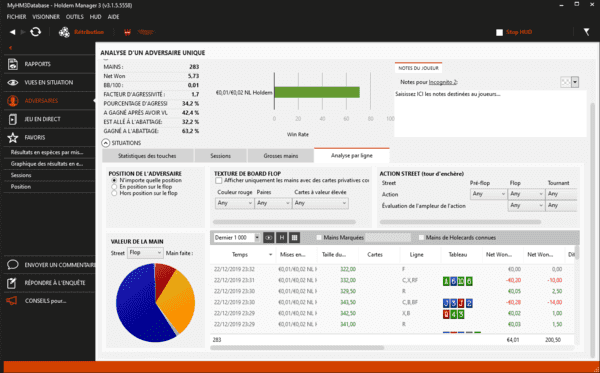Image resolution: width=600 pixels, height=373 pixels.
Task: Switch to Statistiques des touches tab
Action: pos(147,156)
